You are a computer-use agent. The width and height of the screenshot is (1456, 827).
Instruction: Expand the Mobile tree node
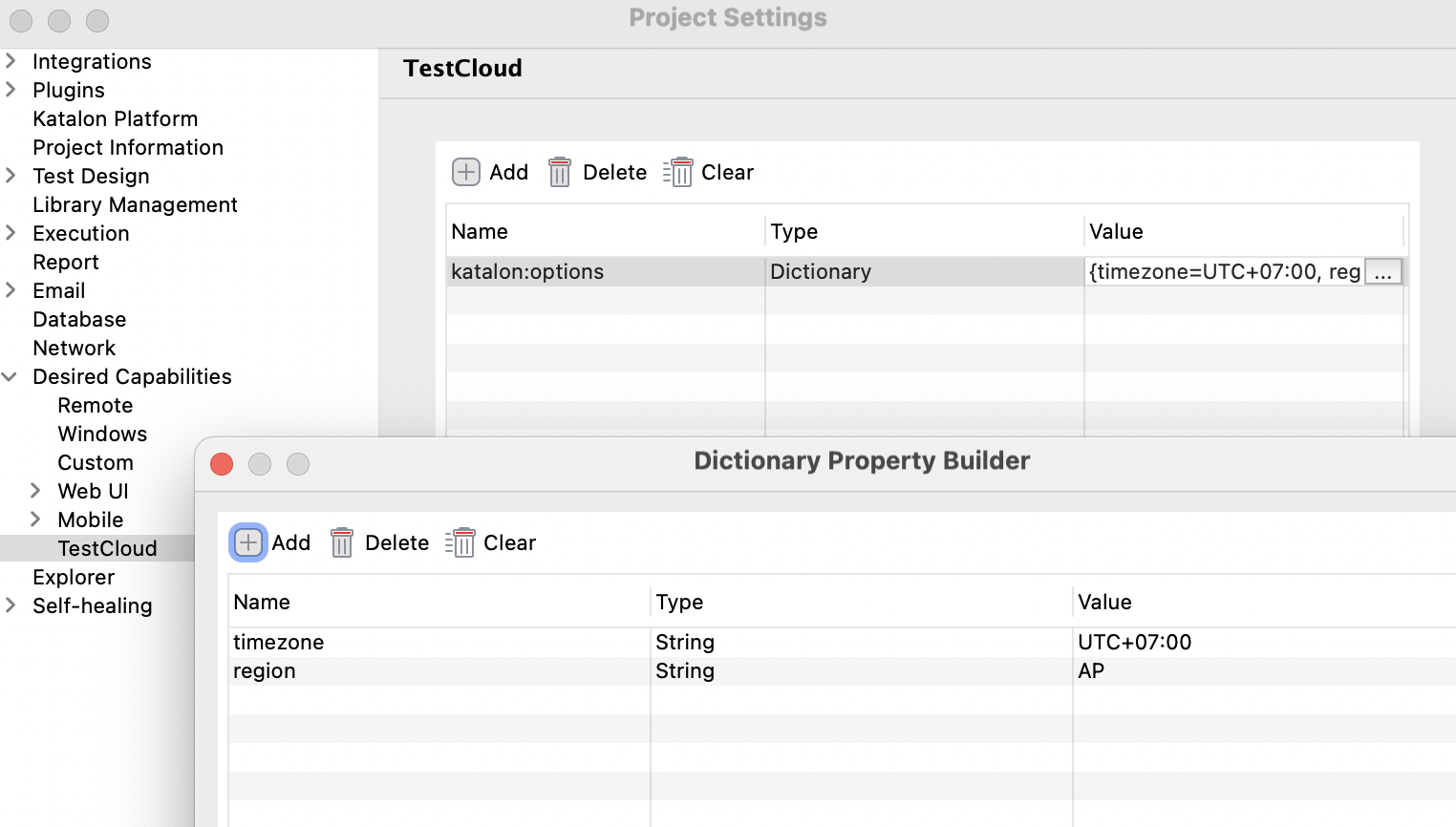tap(35, 520)
